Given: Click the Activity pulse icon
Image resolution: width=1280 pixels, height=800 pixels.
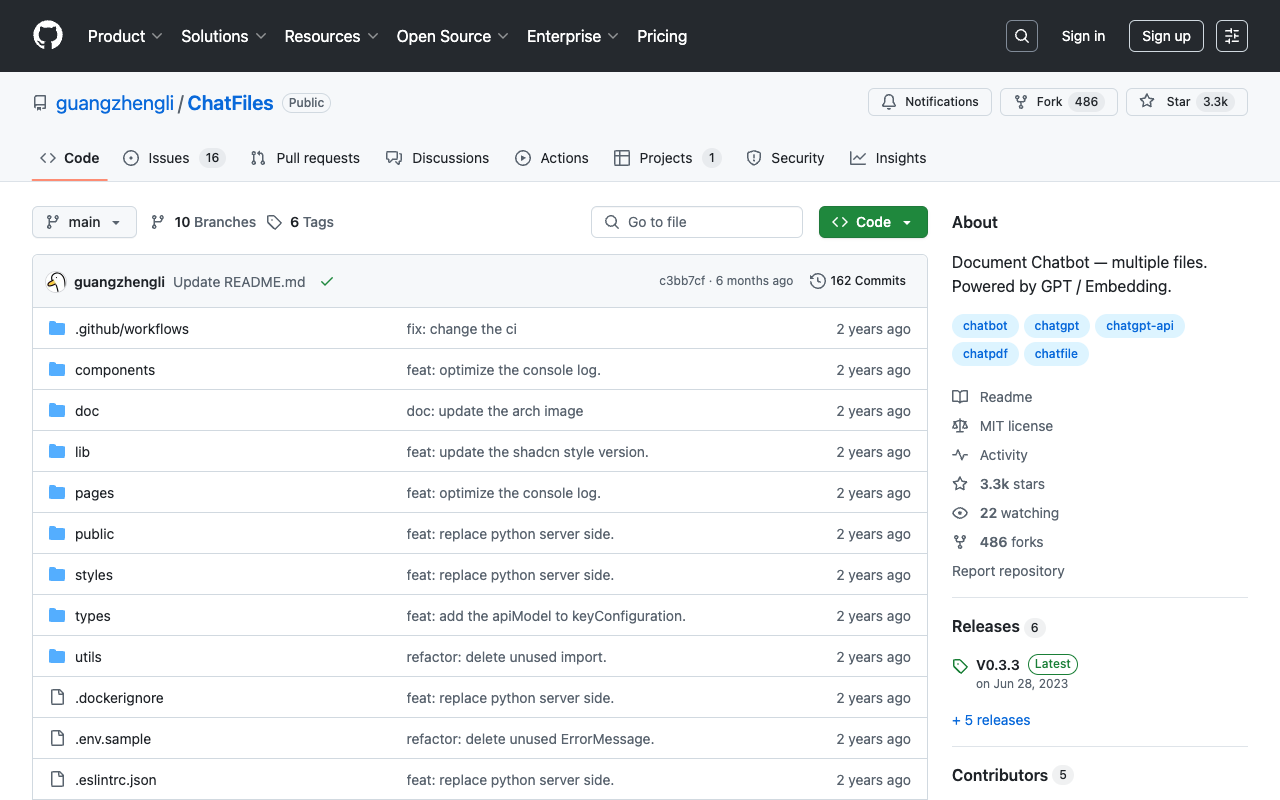Looking at the screenshot, I should (x=960, y=455).
